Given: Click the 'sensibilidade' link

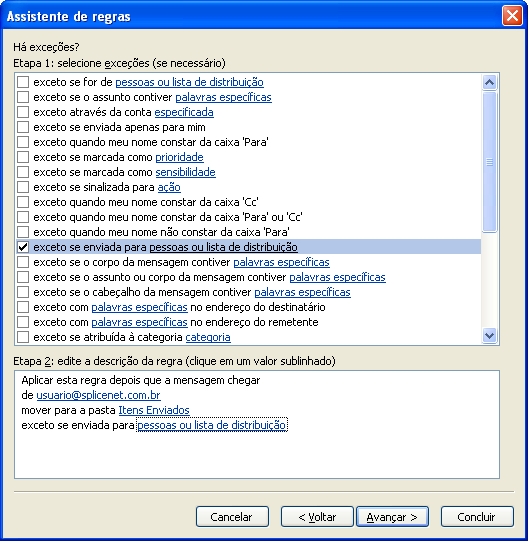Looking at the screenshot, I should pyautogui.click(x=185, y=172).
